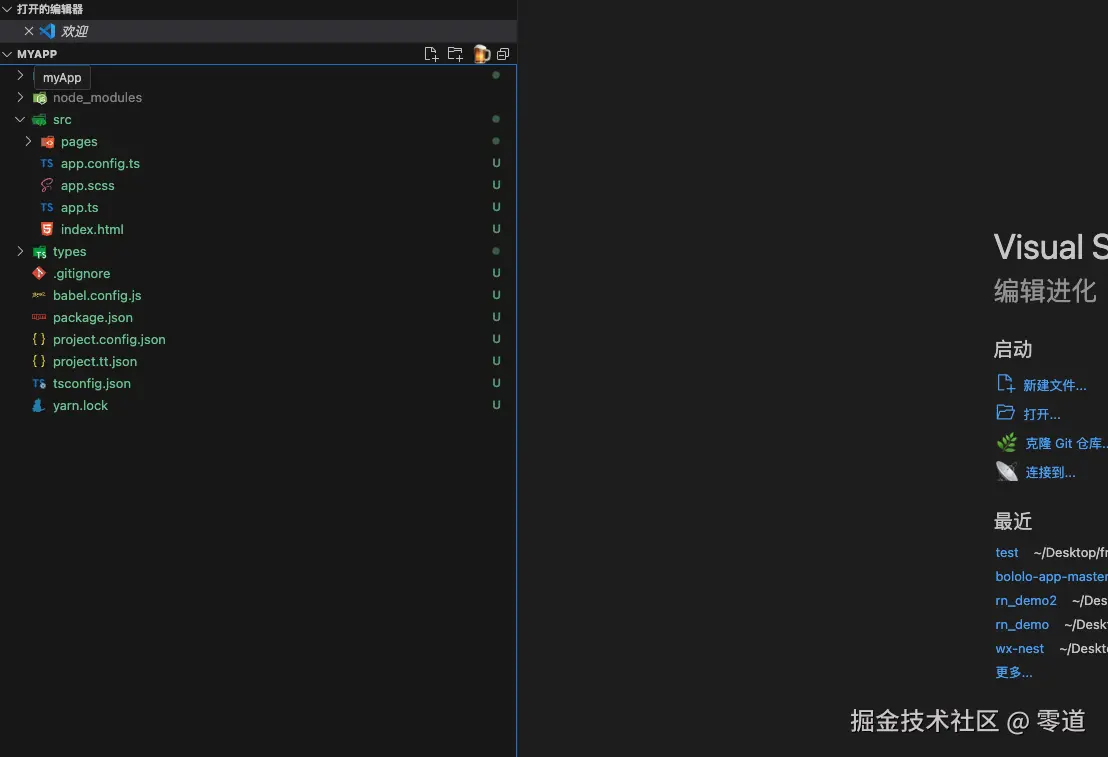Open the project.config.json file
This screenshot has height=757, width=1108.
click(259, 339)
